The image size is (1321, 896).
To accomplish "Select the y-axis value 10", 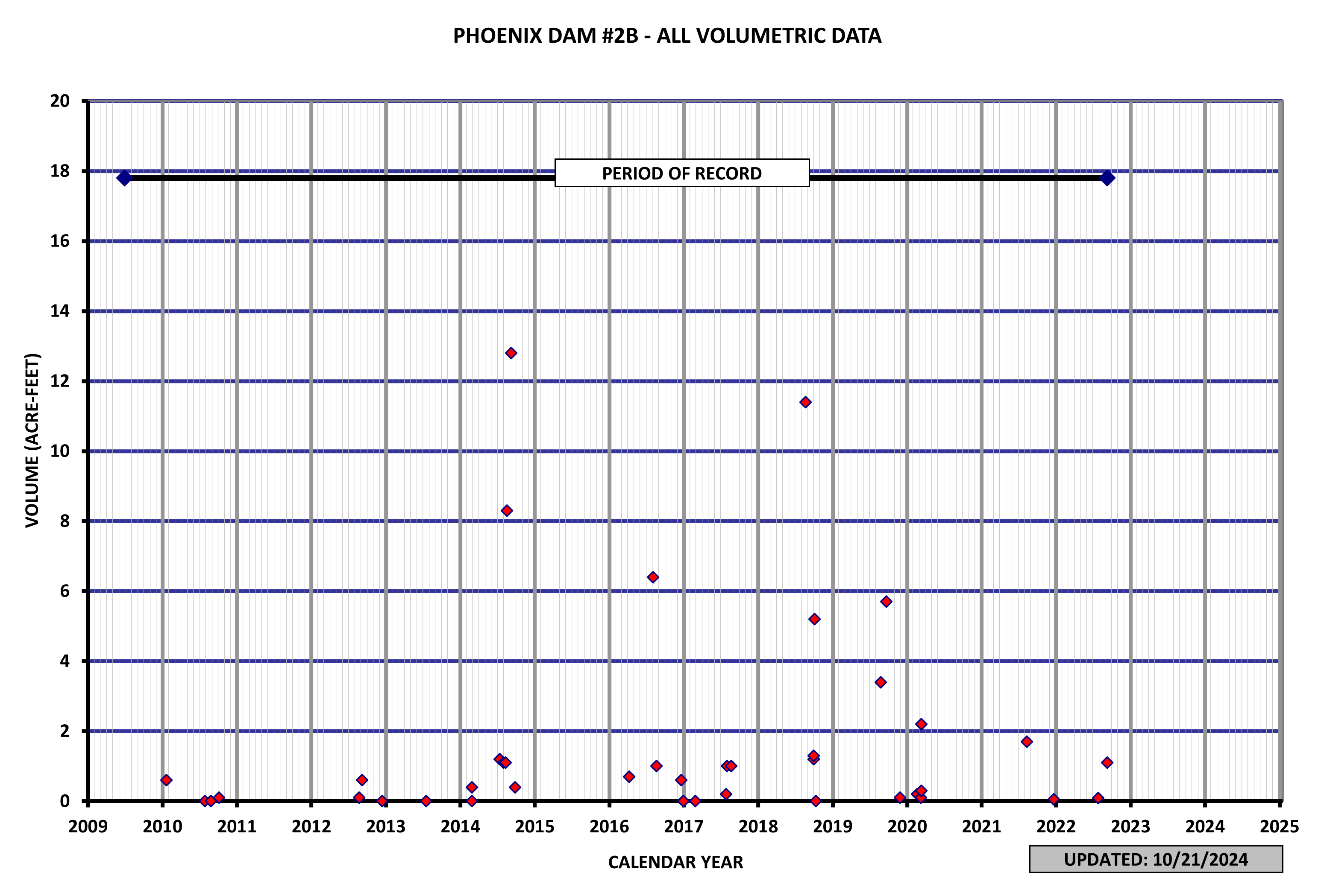I will pyautogui.click(x=60, y=451).
